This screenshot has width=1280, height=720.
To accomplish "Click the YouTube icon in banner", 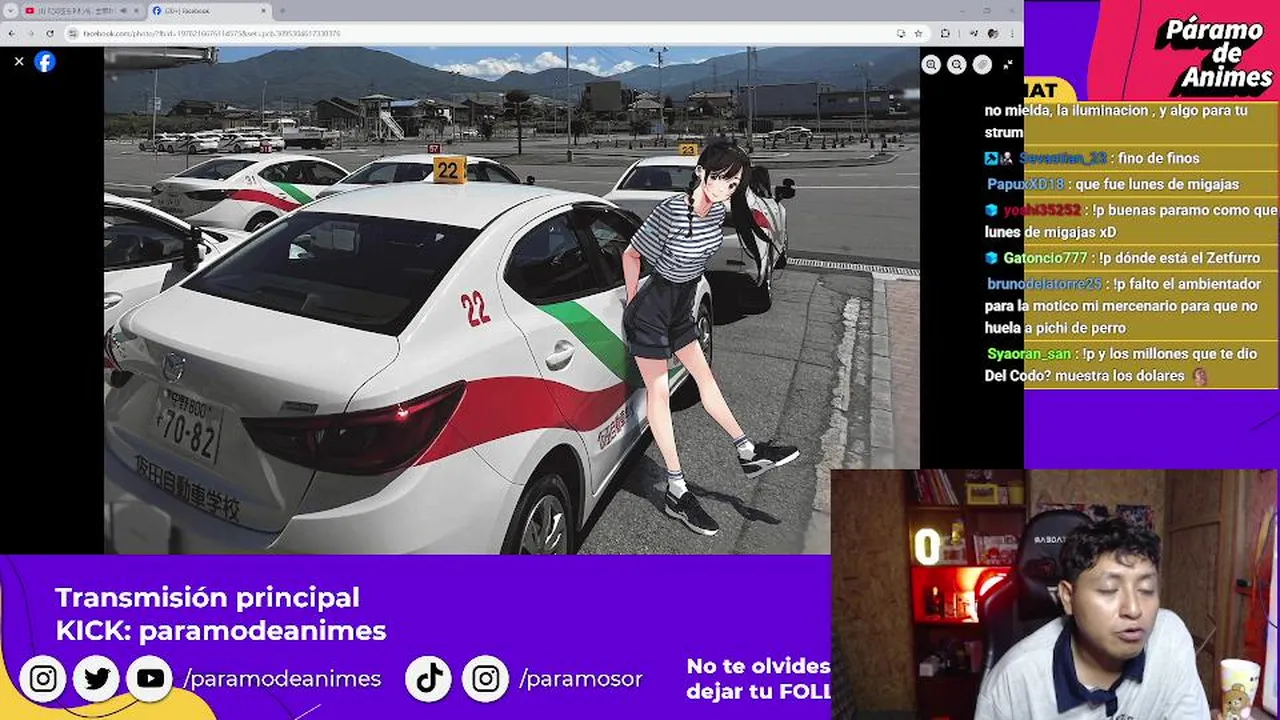I will coord(150,679).
